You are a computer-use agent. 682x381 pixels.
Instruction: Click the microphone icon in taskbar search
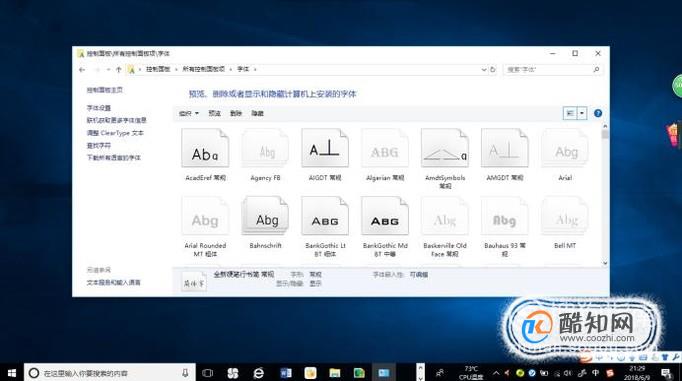pos(185,373)
